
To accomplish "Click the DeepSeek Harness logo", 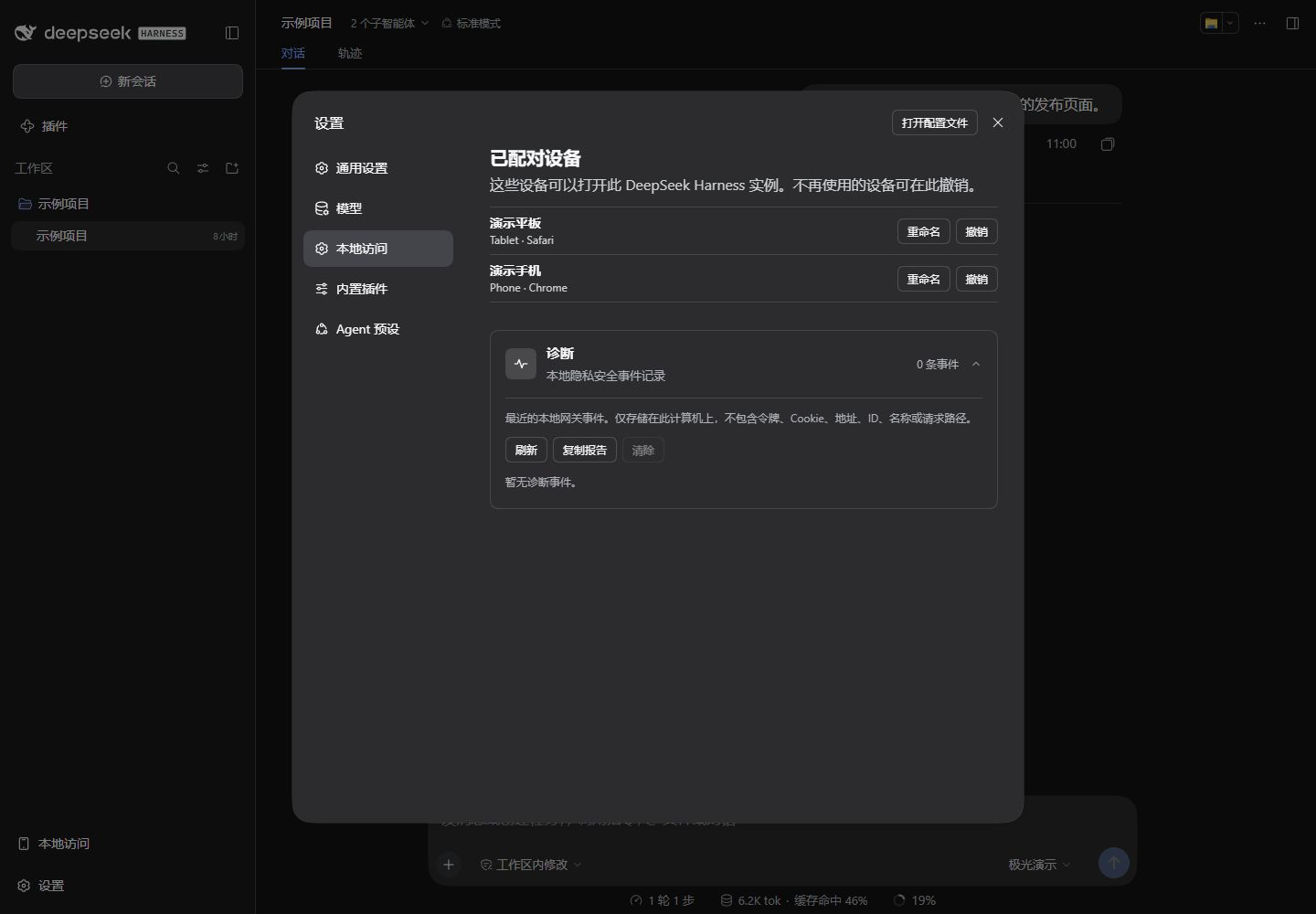I will (x=101, y=33).
